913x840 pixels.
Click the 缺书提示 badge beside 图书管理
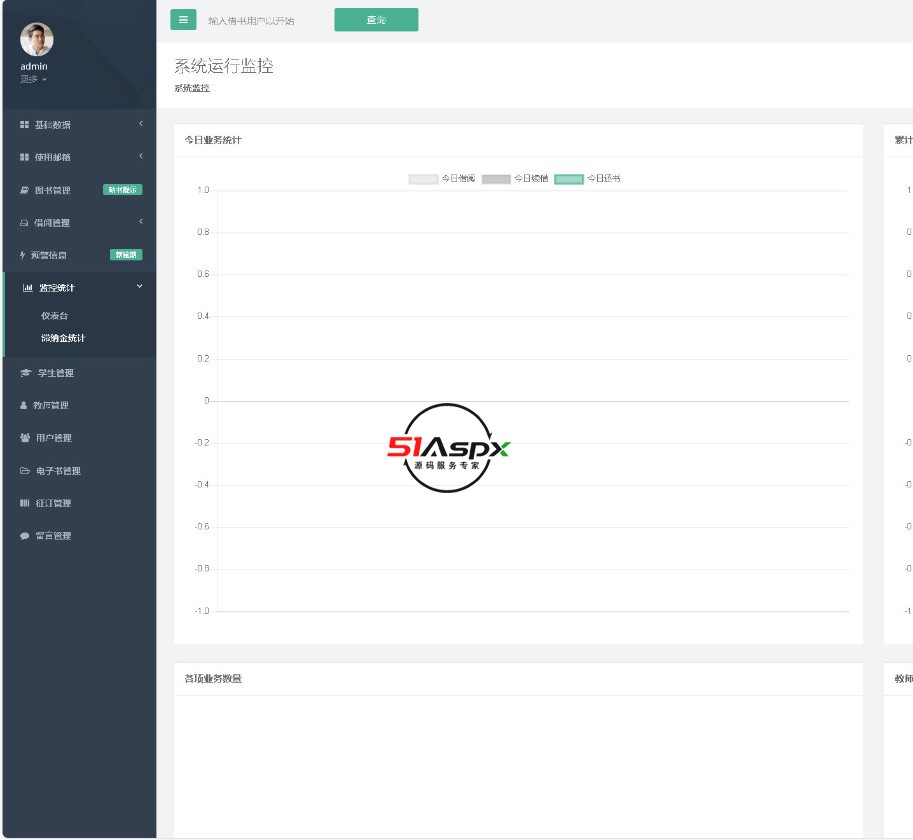coord(123,190)
